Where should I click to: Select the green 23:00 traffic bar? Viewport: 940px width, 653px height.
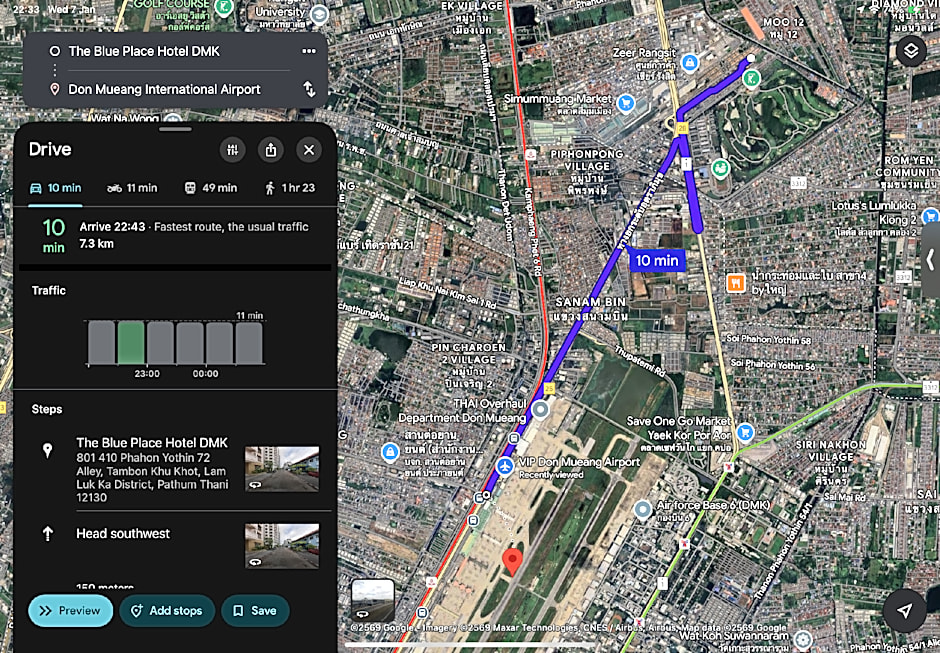[x=131, y=342]
